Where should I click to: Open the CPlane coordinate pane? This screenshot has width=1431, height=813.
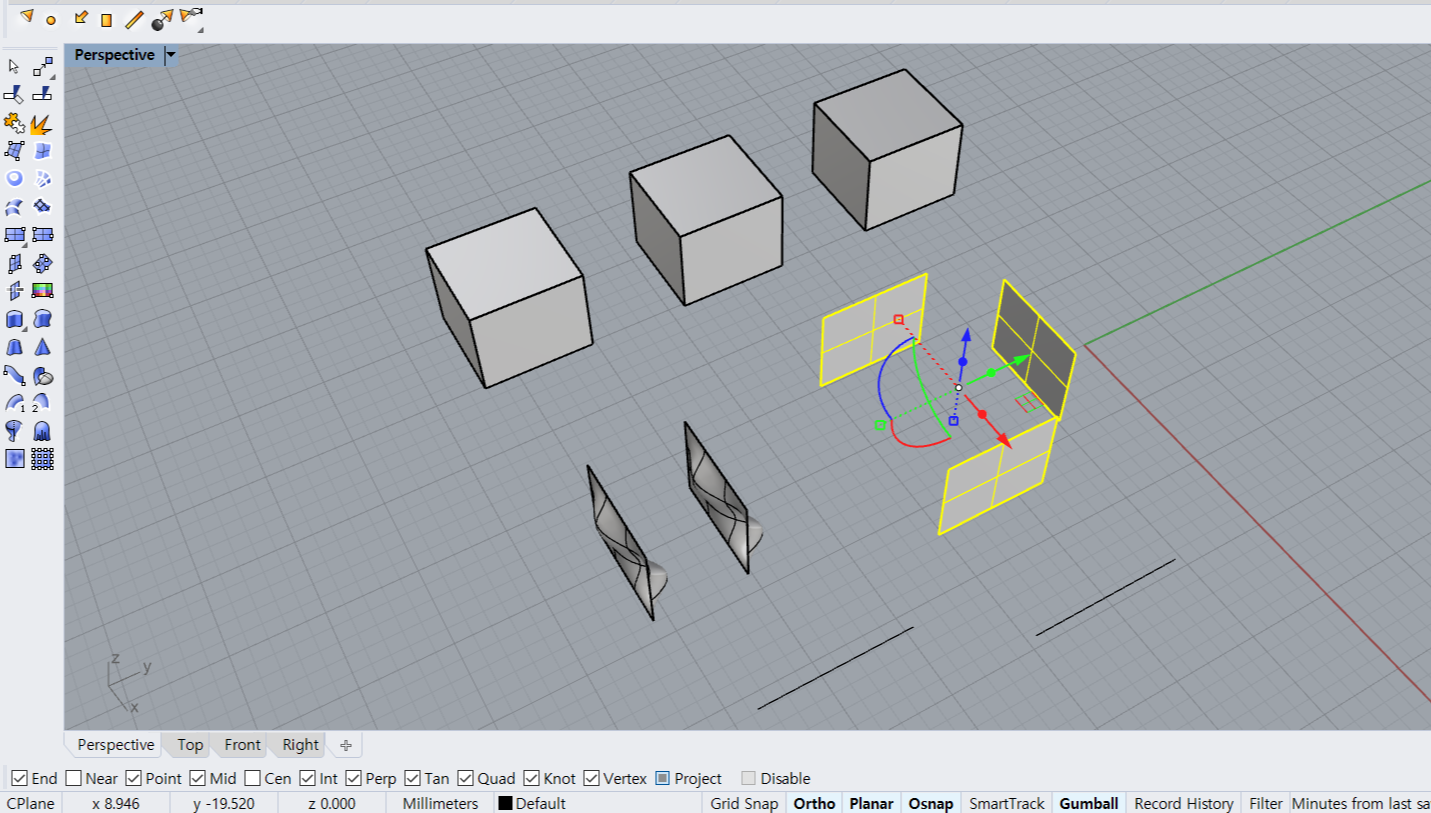31,803
